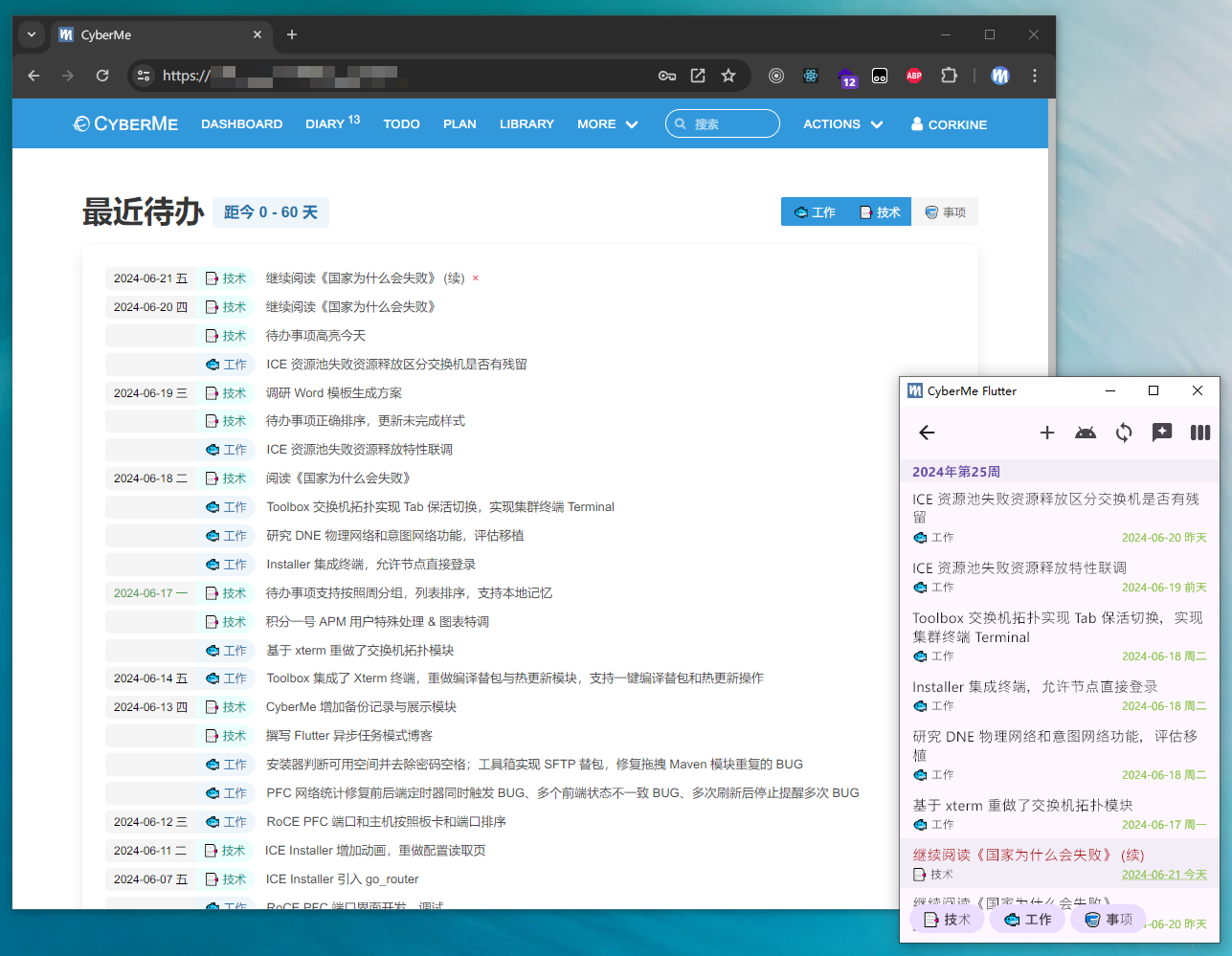Image resolution: width=1232 pixels, height=956 pixels.
Task: Open 撰写 Flutter 异步任务模式博客 todo
Action: click(x=348, y=736)
